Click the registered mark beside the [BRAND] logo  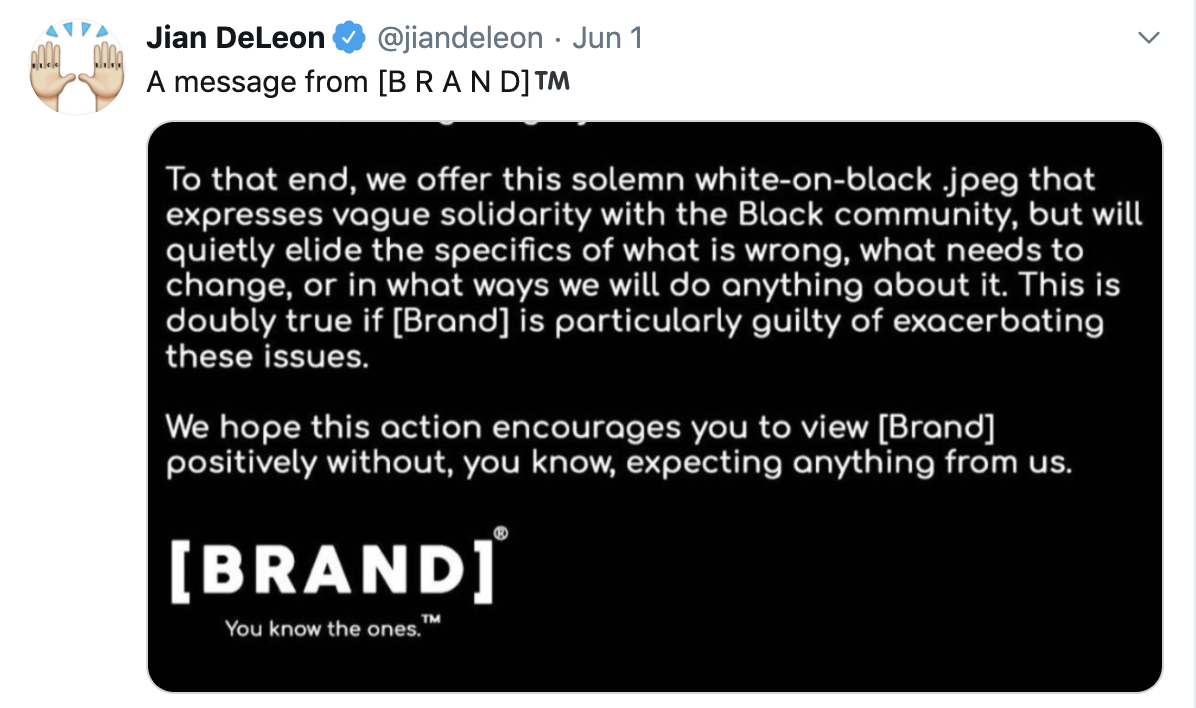coord(500,534)
